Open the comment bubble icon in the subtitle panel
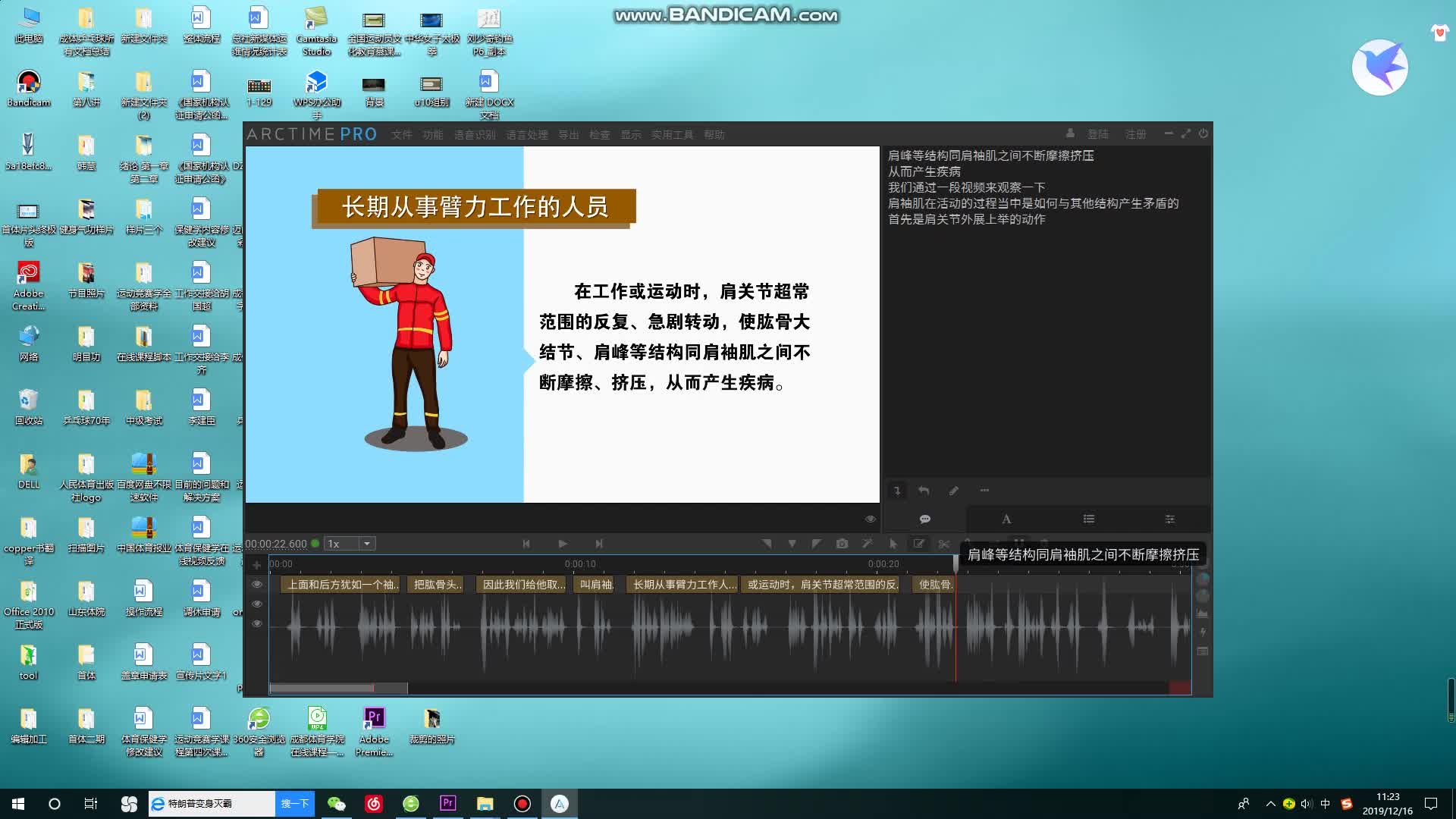The width and height of the screenshot is (1456, 819). coord(924,519)
